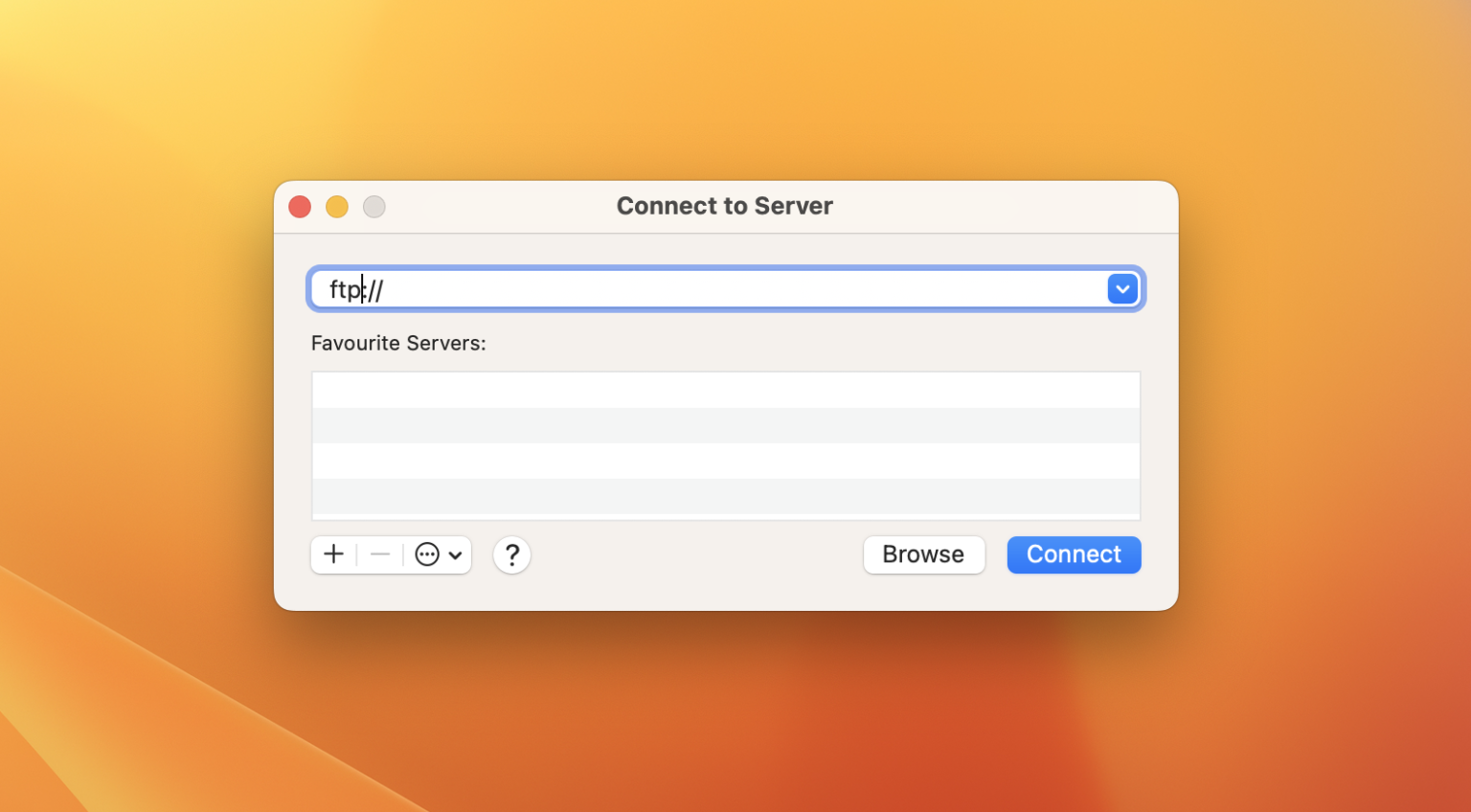Viewport: 1471px width, 812px height.
Task: Click the minus remove favourite button
Action: [380, 554]
